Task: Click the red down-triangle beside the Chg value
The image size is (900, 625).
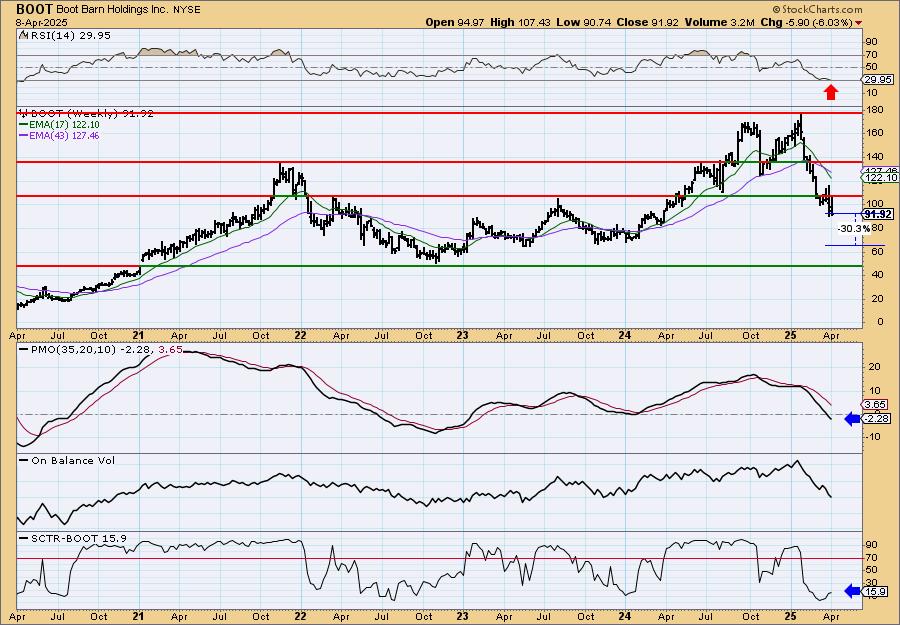Action: pyautogui.click(x=858, y=22)
